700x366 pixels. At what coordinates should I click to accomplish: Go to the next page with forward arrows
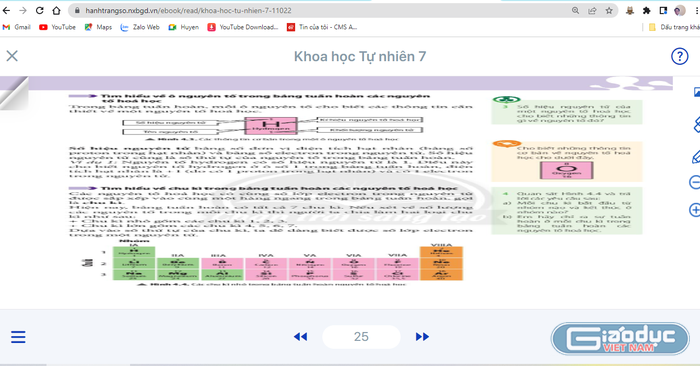pyautogui.click(x=422, y=337)
